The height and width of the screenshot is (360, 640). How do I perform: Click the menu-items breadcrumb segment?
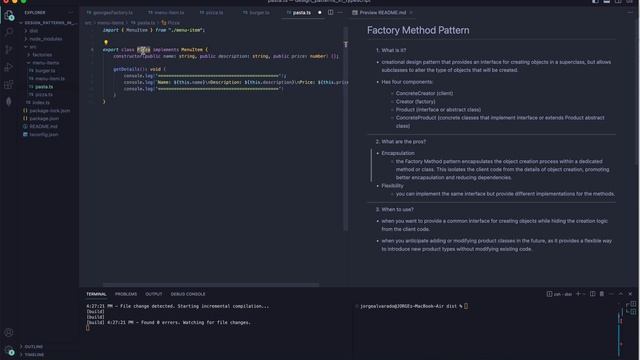pos(110,23)
